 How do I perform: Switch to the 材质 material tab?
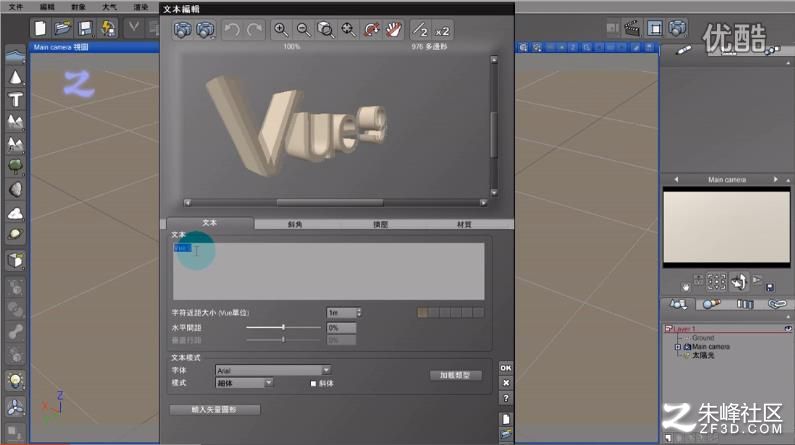click(x=464, y=224)
